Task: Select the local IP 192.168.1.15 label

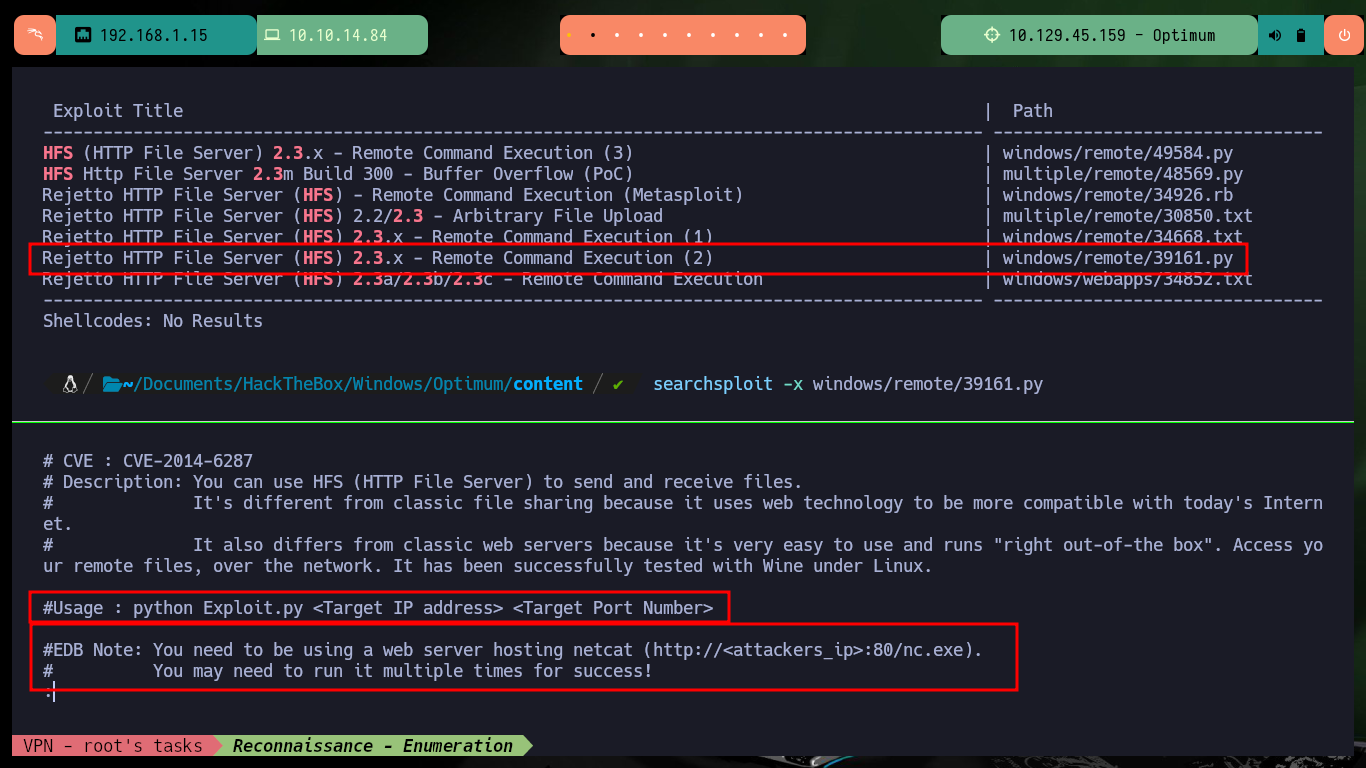Action: (154, 35)
